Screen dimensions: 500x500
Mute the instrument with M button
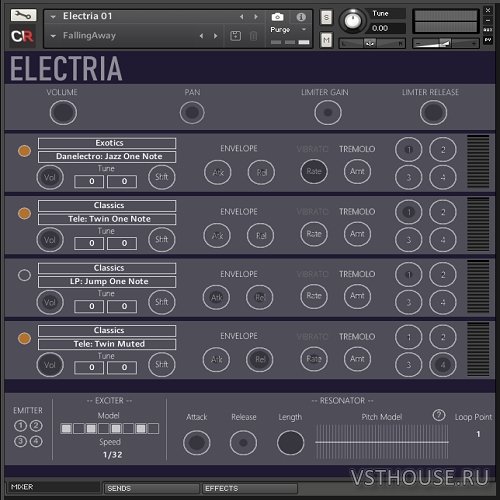tap(326, 40)
